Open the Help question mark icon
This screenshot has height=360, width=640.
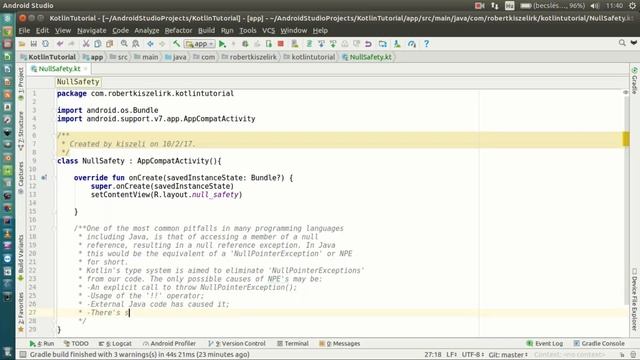click(426, 44)
